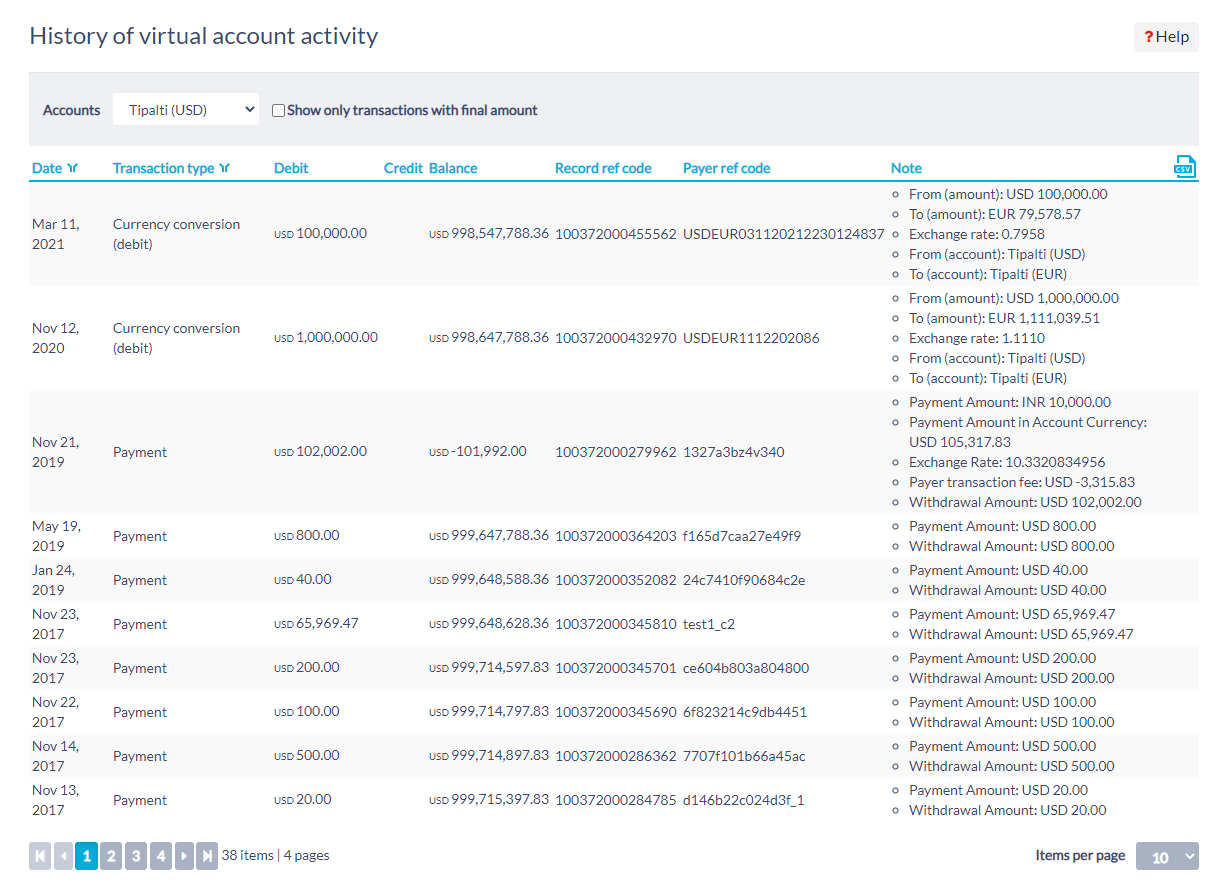Click payer ref code f165d7caa27e49f9
The width and height of the screenshot is (1230, 884).
[742, 536]
